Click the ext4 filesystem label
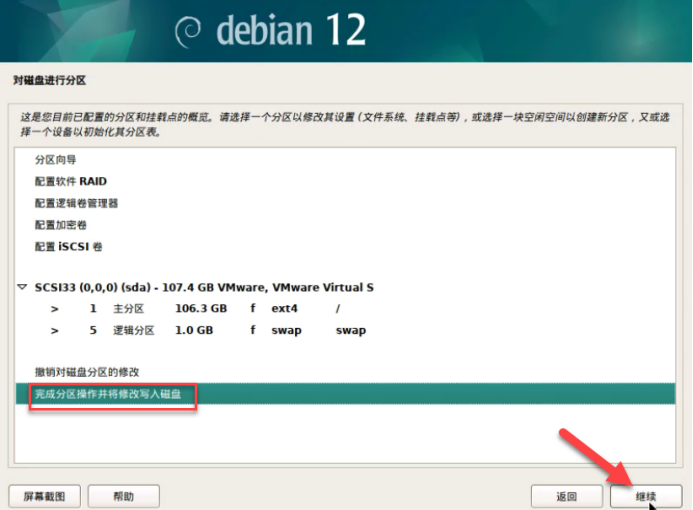Screen dimensions: 693x510 [285, 309]
